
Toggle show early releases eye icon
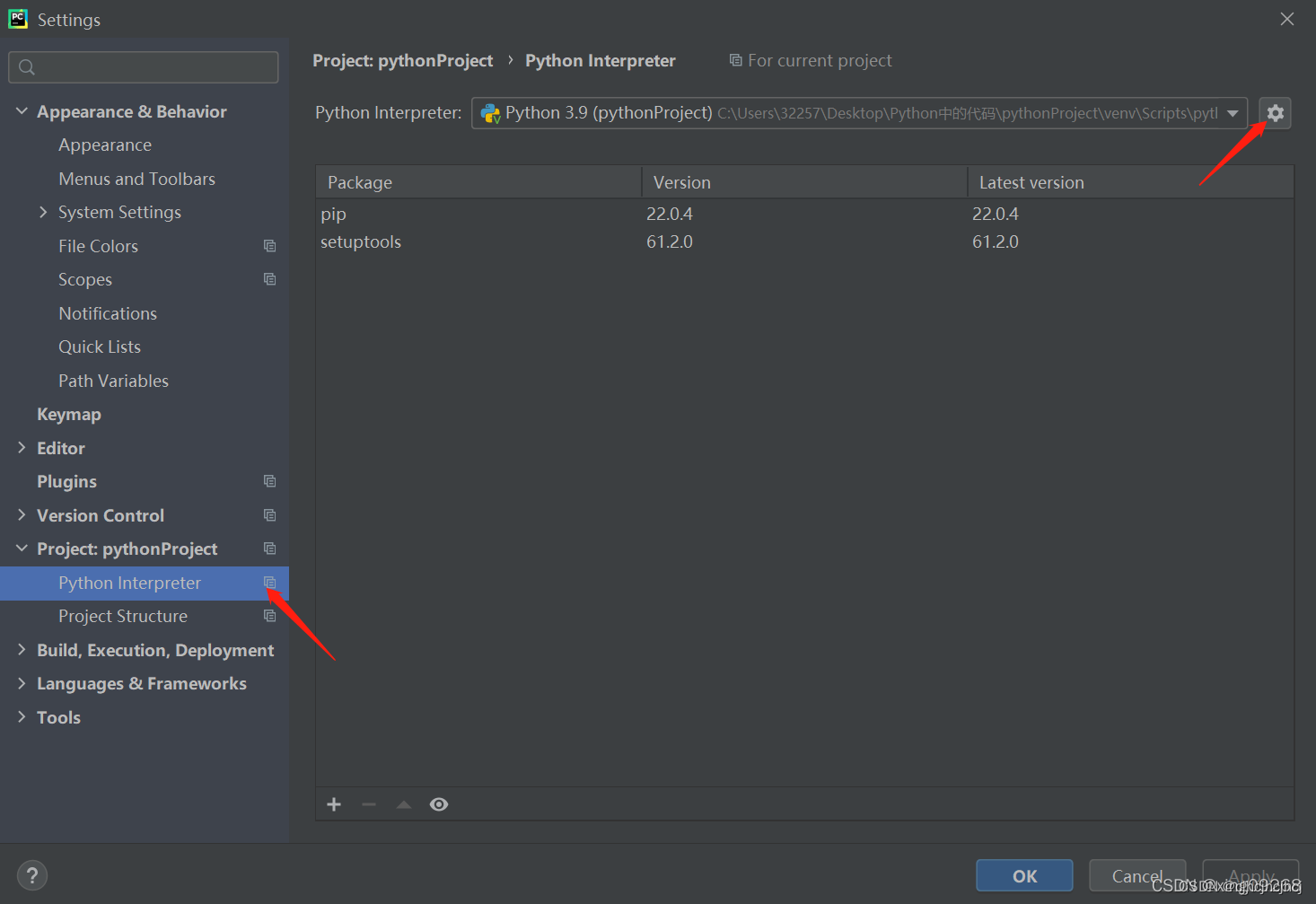[439, 804]
